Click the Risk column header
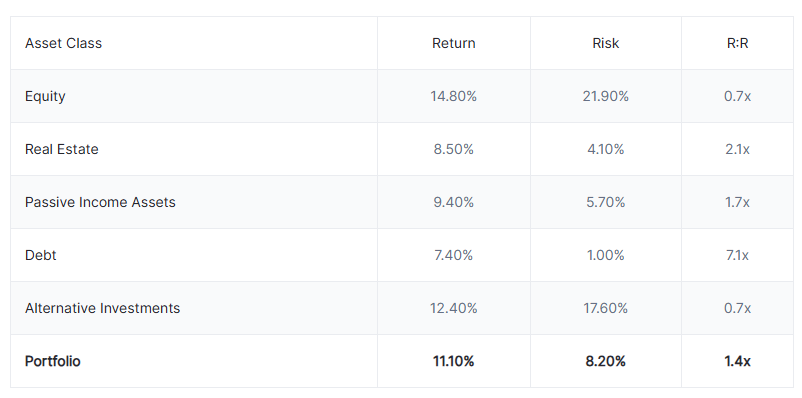Image resolution: width=802 pixels, height=398 pixels. click(606, 43)
